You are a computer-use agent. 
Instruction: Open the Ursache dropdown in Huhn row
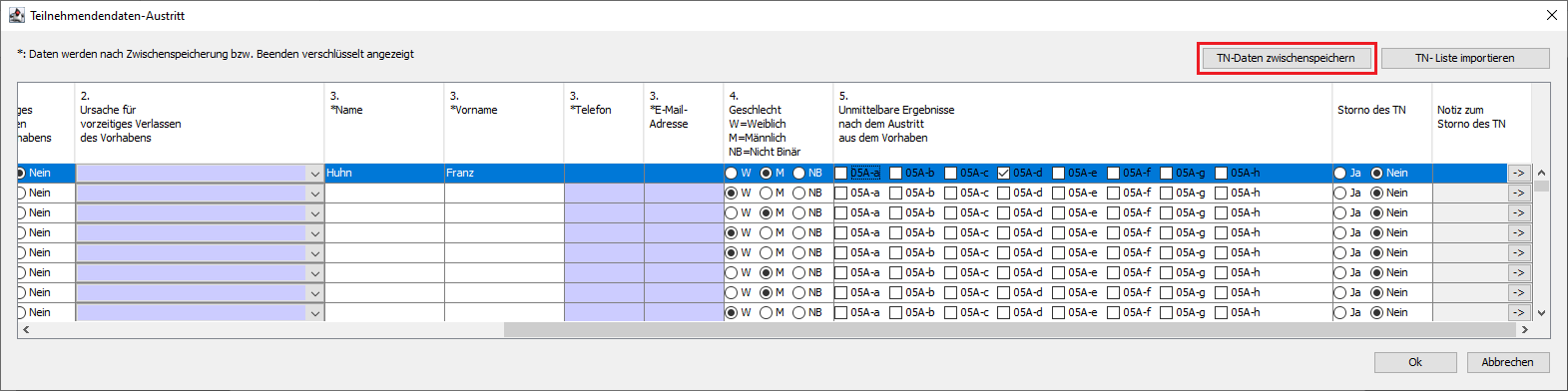pos(314,174)
